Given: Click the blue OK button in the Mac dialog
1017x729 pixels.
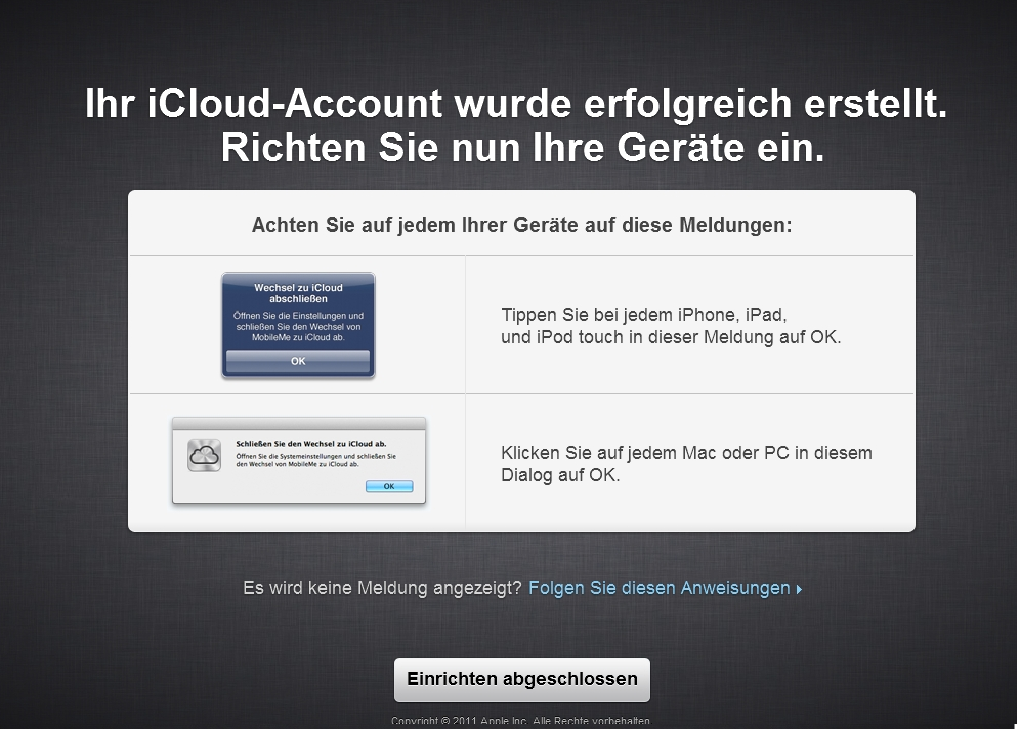Looking at the screenshot, I should 389,486.
